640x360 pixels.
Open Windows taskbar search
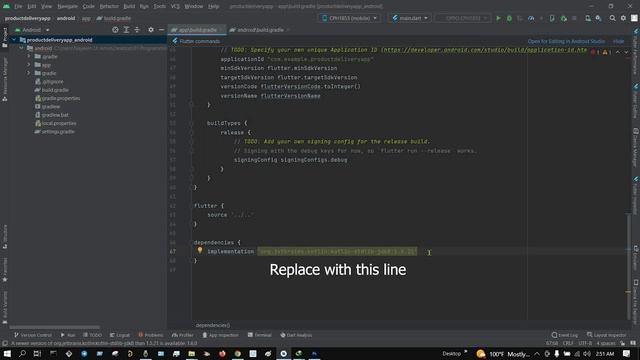tap(22, 353)
